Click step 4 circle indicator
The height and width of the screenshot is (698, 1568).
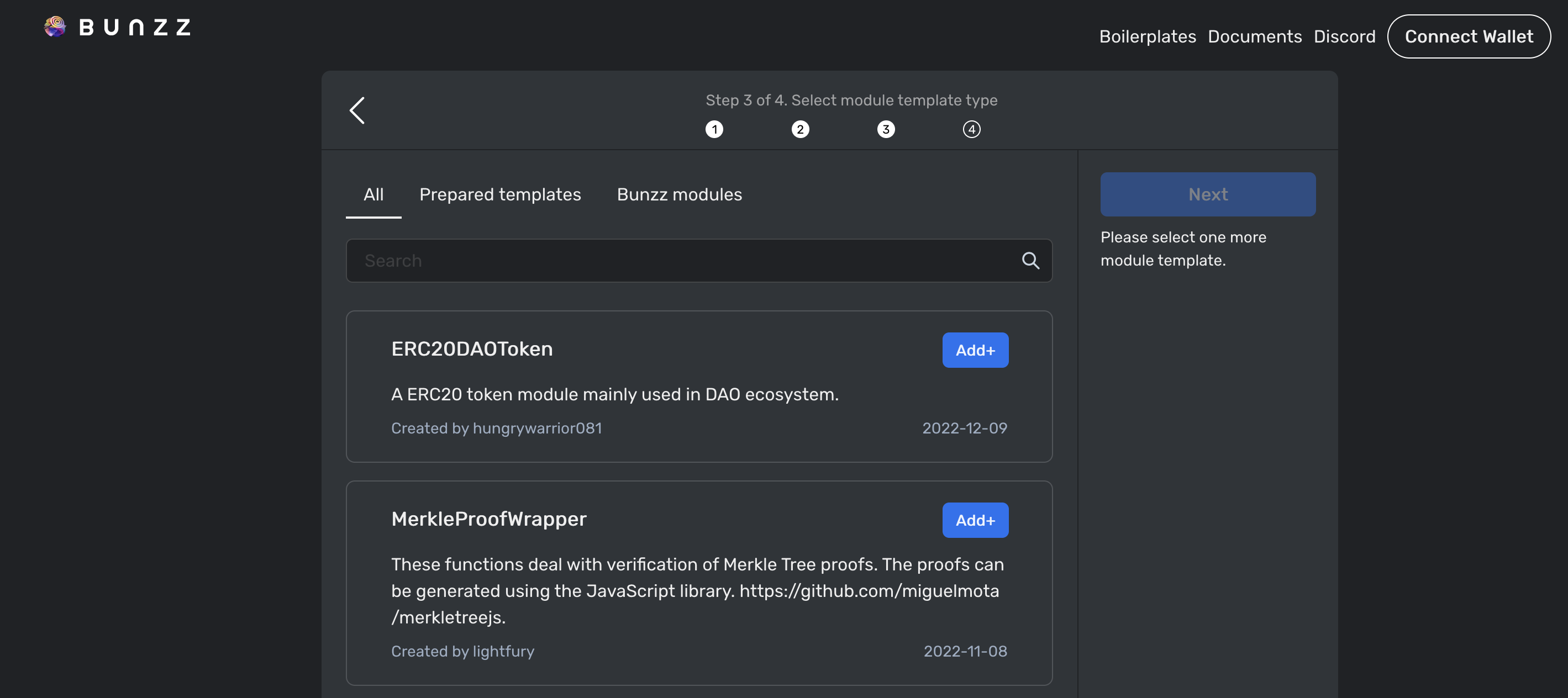point(971,129)
